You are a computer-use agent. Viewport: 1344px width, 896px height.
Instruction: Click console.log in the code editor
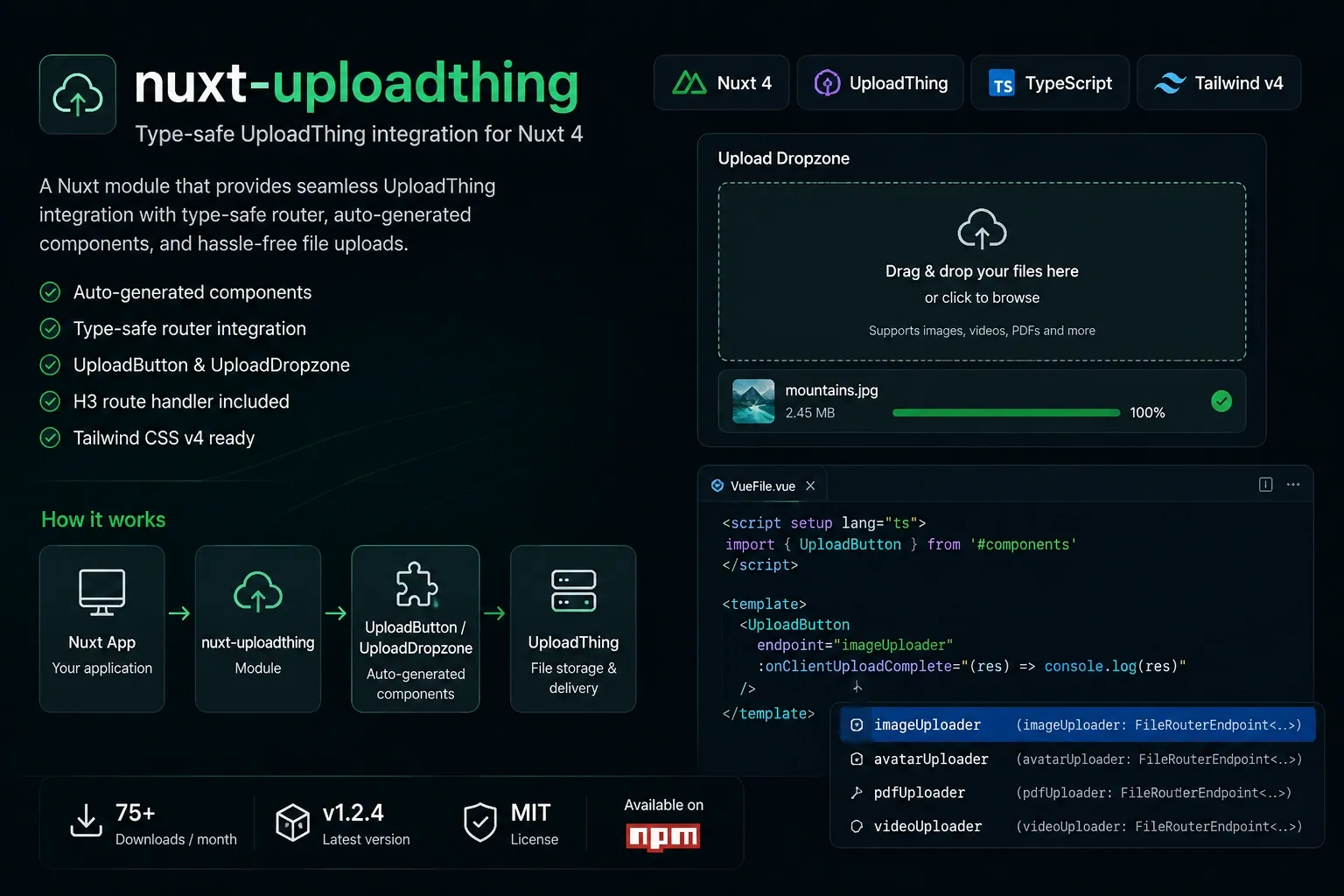click(x=1090, y=667)
